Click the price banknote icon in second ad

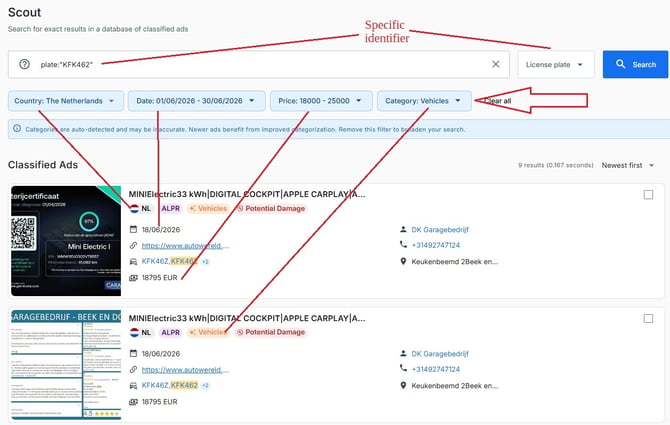click(133, 402)
